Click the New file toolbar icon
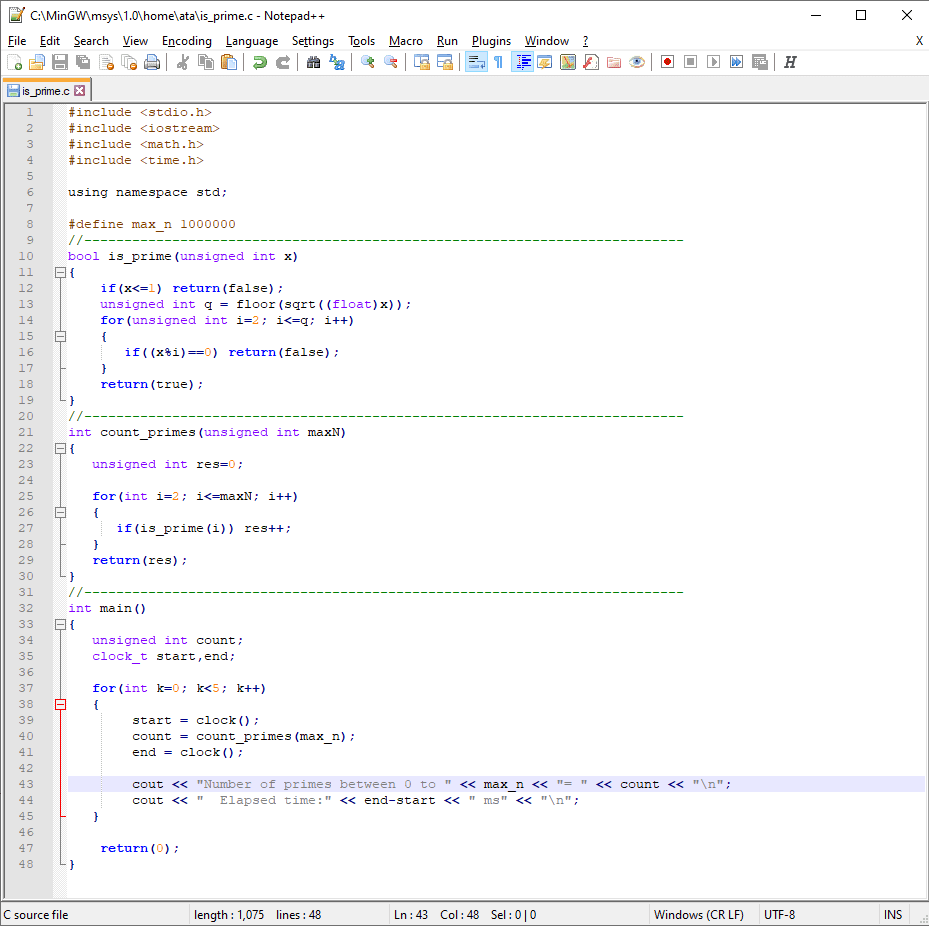Screen dimensions: 929x926 [14, 62]
